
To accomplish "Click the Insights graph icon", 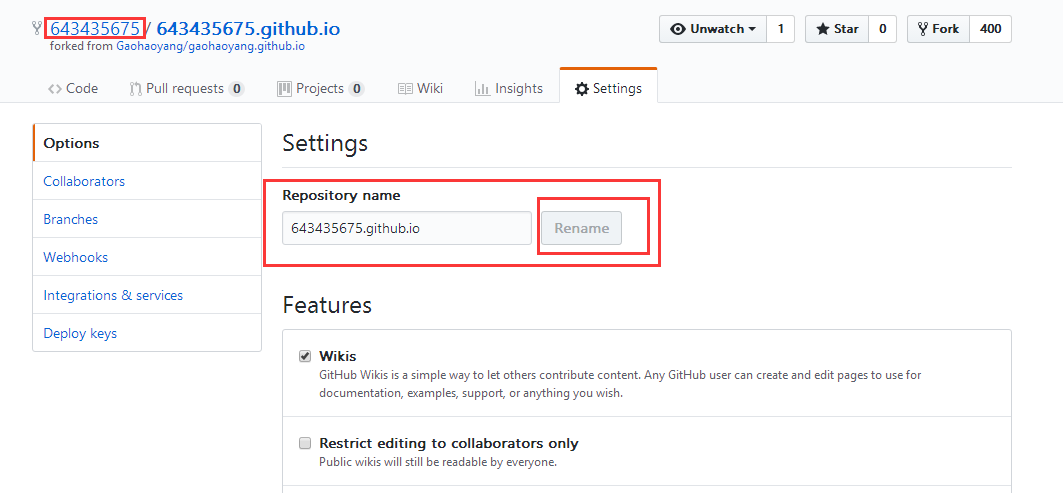I will 483,89.
